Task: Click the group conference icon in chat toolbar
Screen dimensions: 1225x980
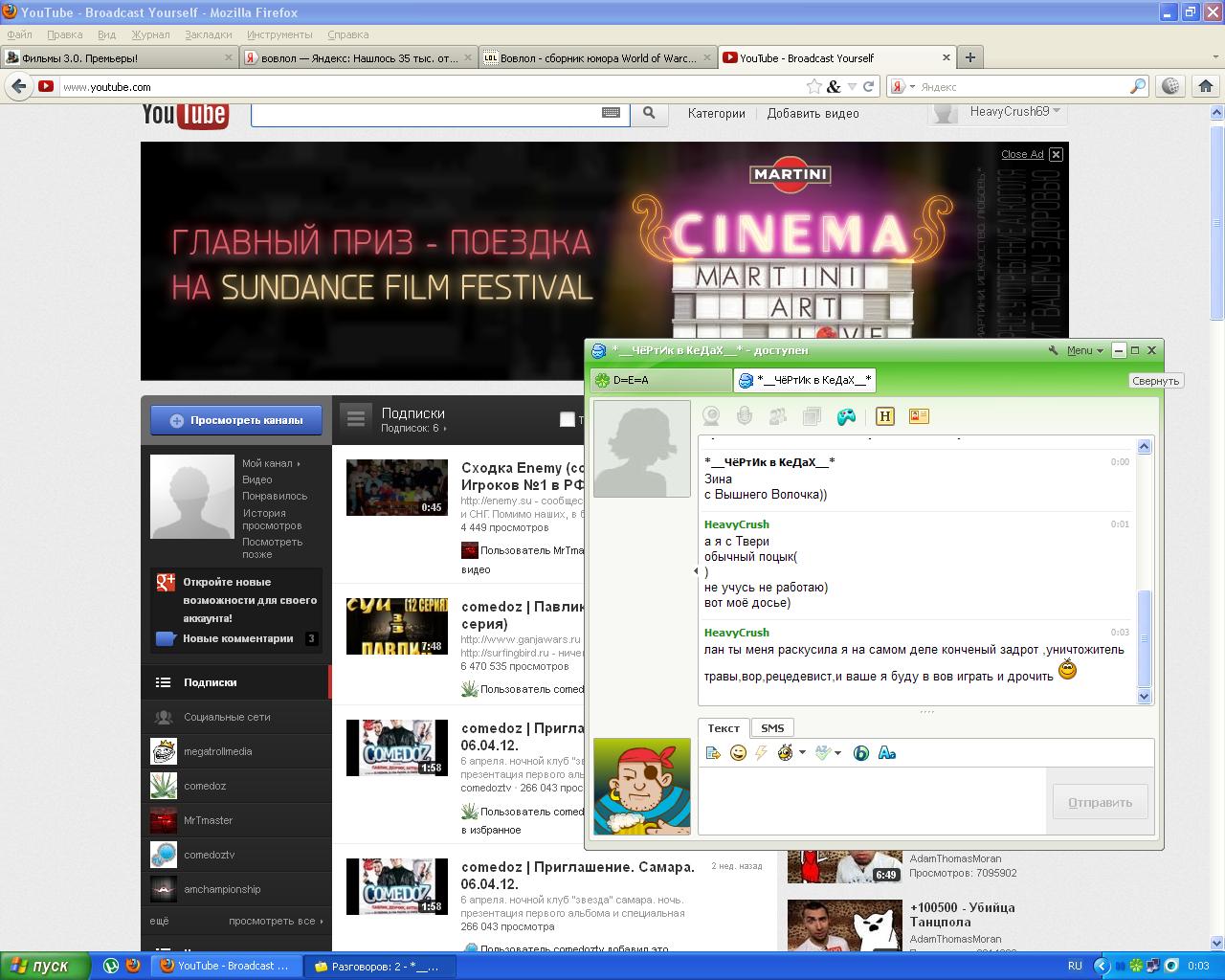Action: click(778, 416)
